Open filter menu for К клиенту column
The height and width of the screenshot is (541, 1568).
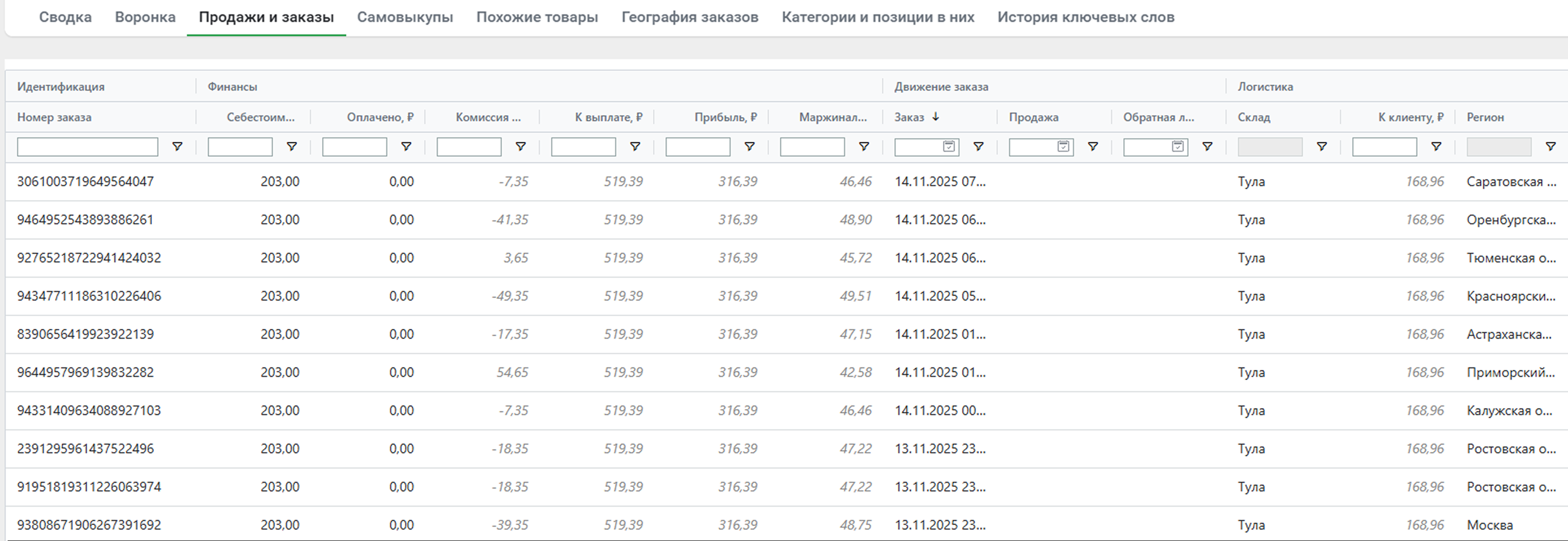coord(1436,147)
